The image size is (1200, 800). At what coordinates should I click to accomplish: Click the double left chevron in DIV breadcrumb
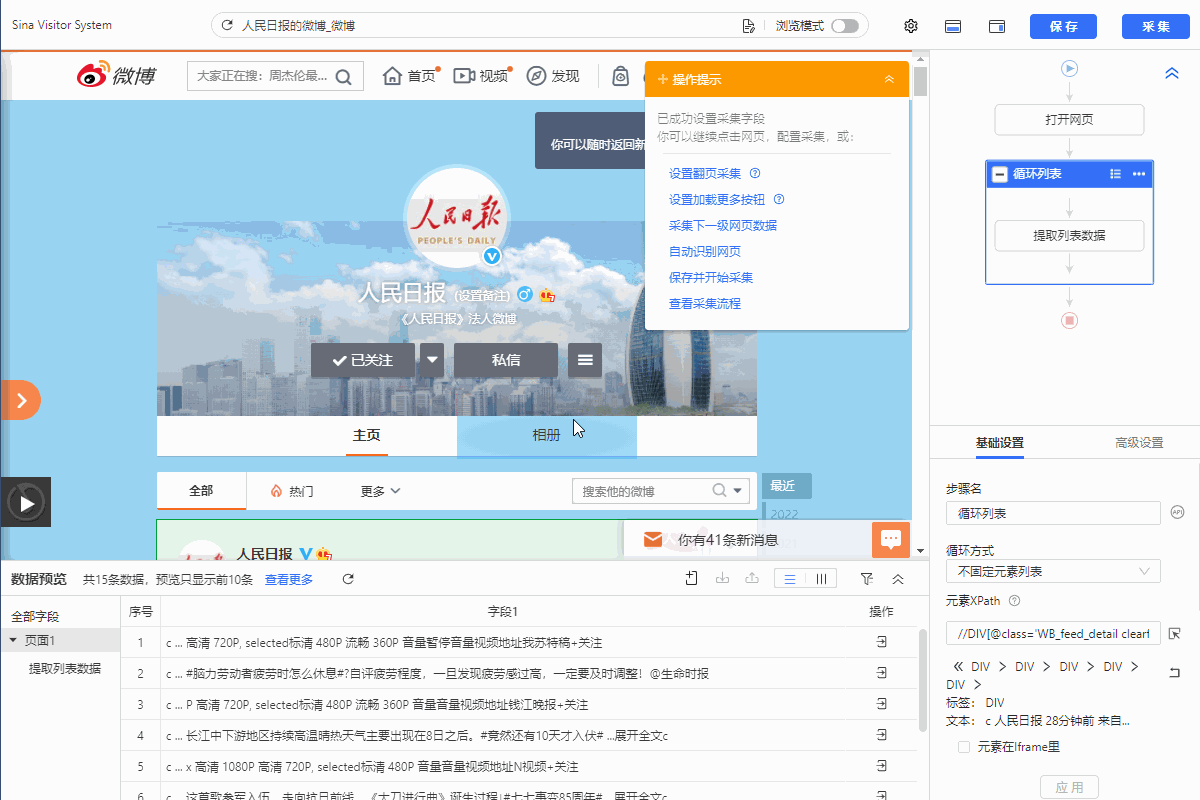(958, 666)
